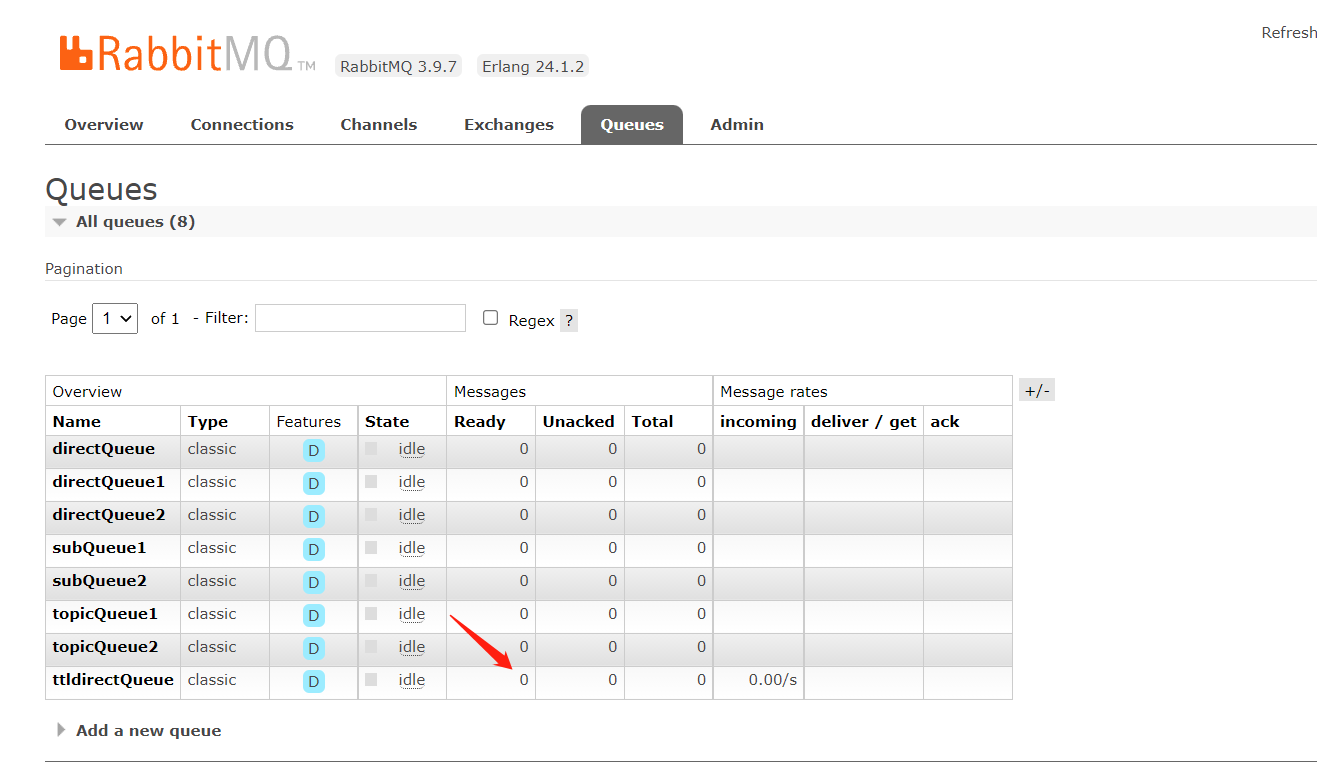Open the Page number dropdown
Viewport: 1317px width, 775px height.
pyautogui.click(x=115, y=319)
